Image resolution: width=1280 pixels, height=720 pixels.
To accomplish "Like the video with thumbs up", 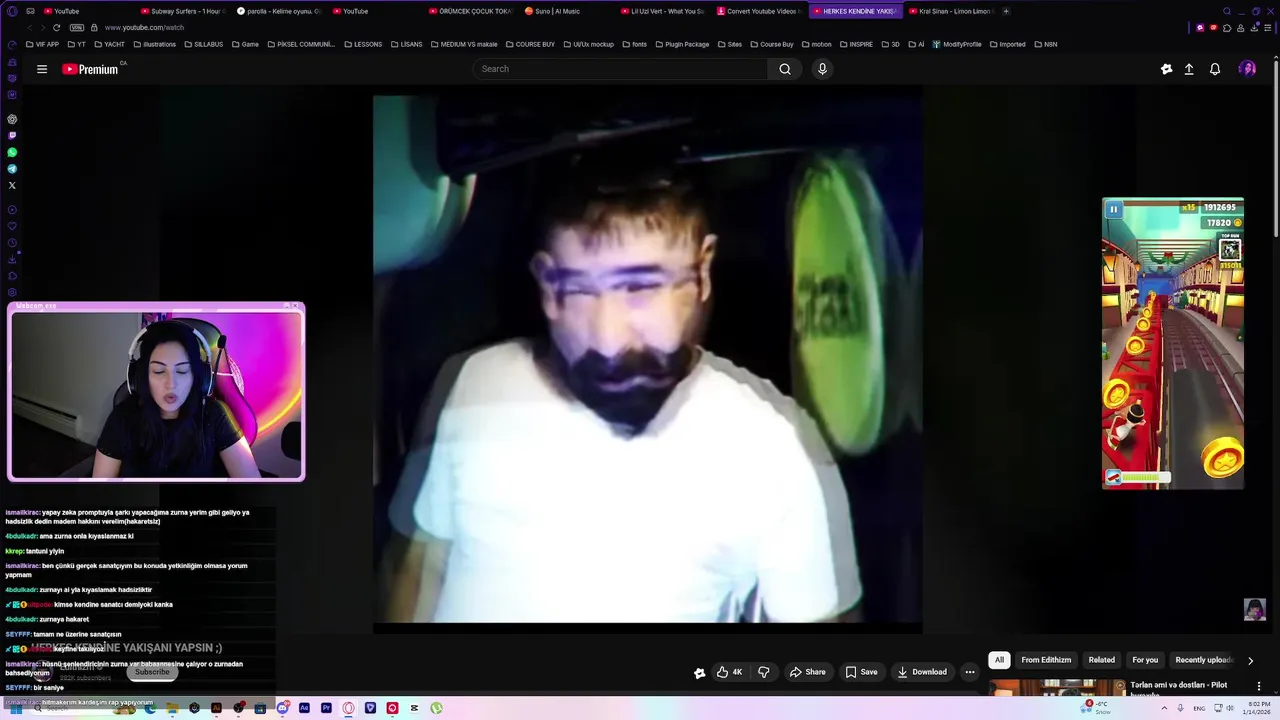I will [x=729, y=672].
